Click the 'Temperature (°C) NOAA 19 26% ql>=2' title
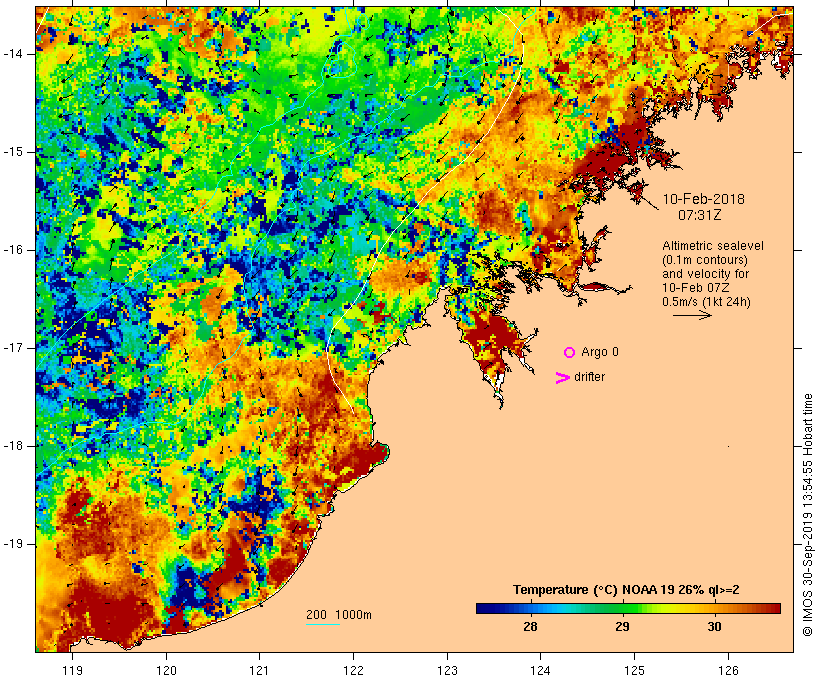This screenshot has width=820, height=680. 626,590
